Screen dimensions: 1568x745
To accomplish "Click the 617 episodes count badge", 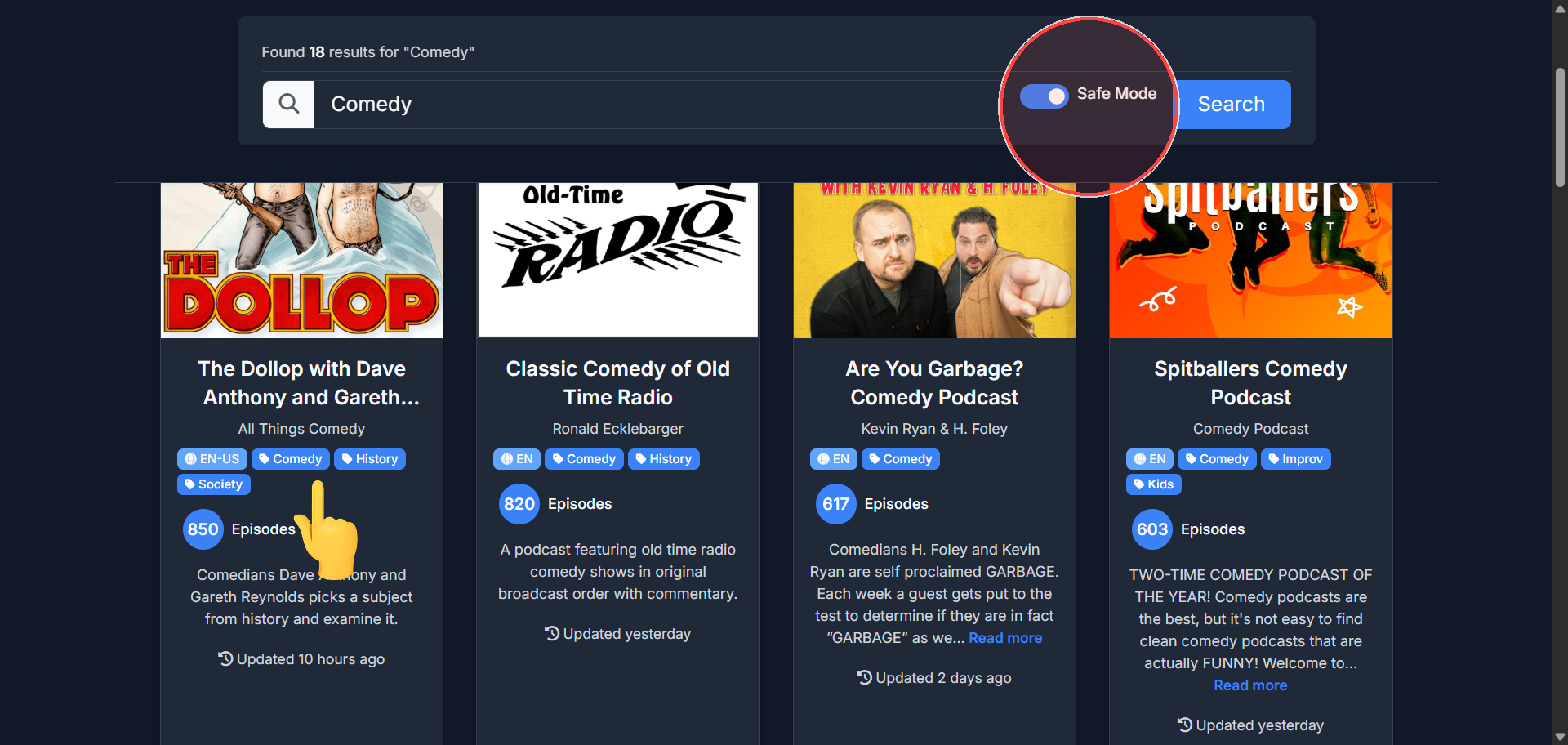I will pyautogui.click(x=835, y=504).
